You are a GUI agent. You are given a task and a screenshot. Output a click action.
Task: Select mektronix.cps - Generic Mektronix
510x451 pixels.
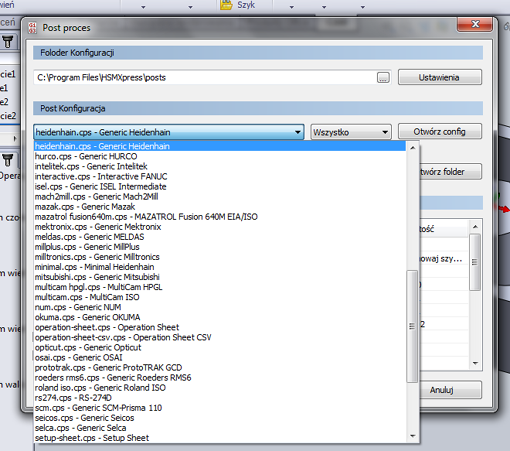click(220, 227)
